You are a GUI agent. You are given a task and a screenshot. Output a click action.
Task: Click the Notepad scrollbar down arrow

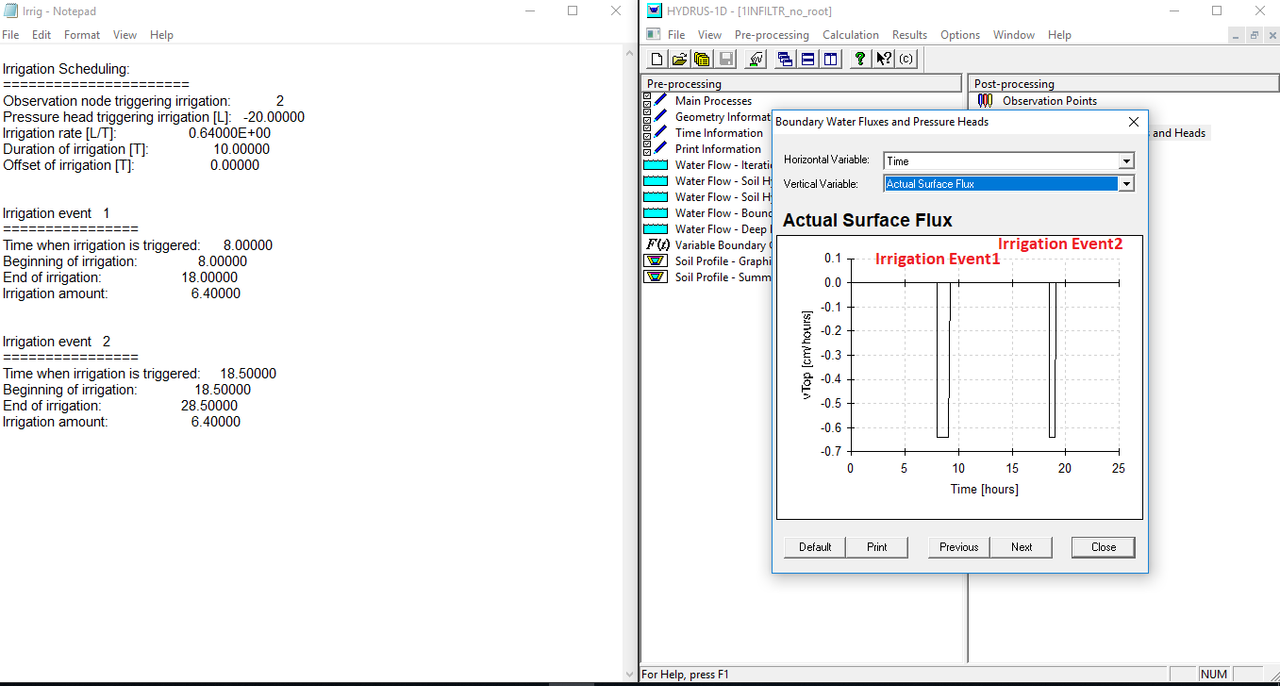pyautogui.click(x=627, y=674)
